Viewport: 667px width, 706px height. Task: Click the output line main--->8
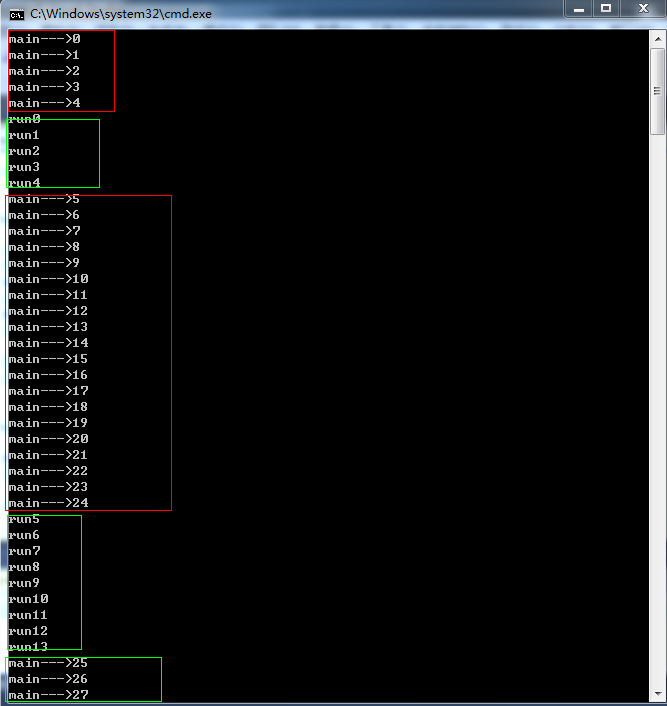(x=44, y=247)
